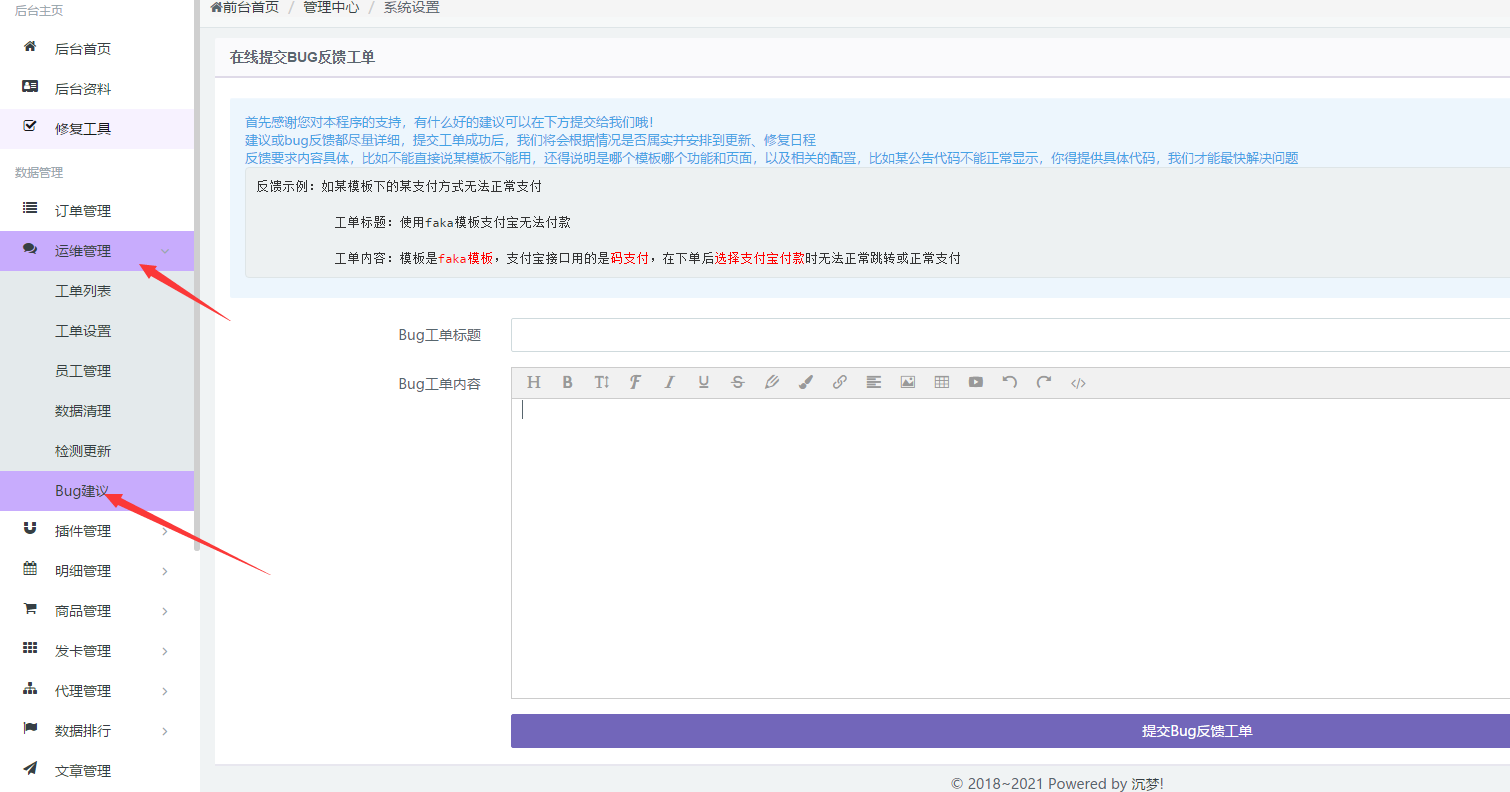This screenshot has height=792, width=1510.
Task: Switch to source code view
Action: [1077, 382]
